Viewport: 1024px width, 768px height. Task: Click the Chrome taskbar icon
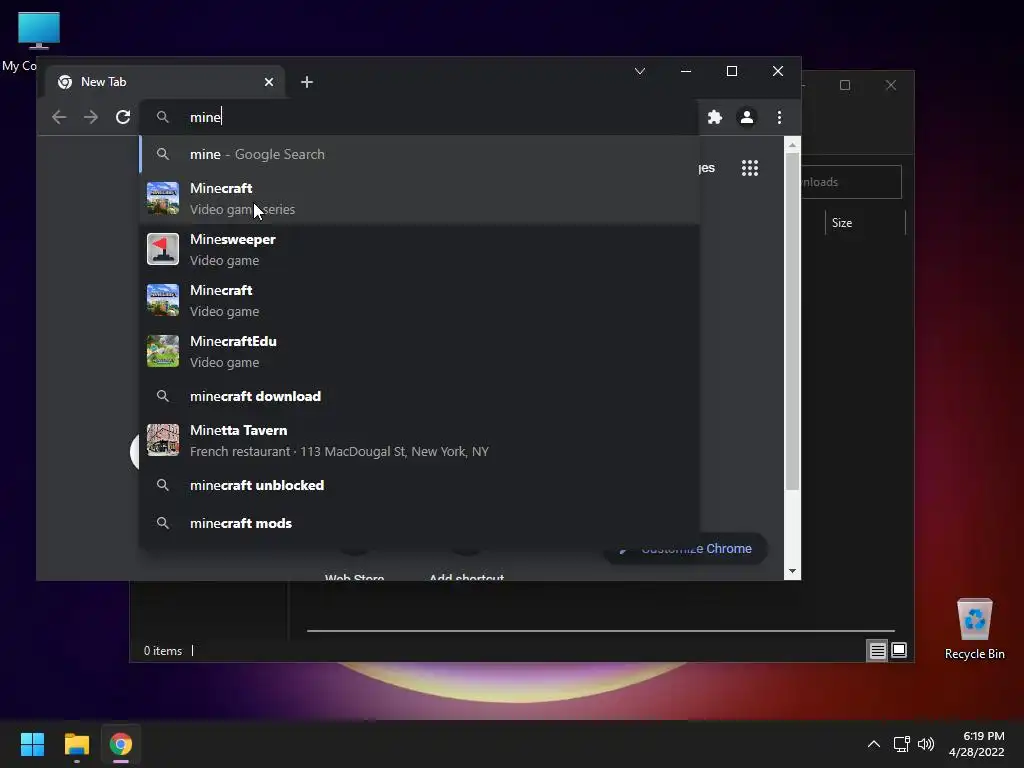click(121, 744)
